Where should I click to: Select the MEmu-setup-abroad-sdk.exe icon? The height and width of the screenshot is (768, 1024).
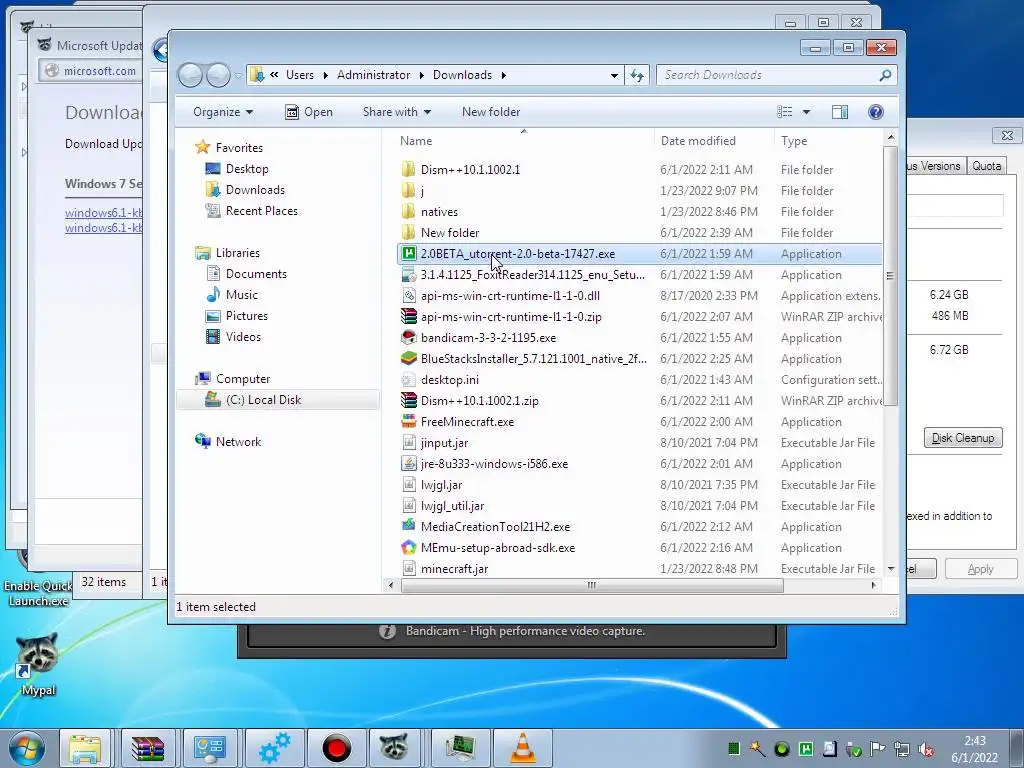pos(409,547)
